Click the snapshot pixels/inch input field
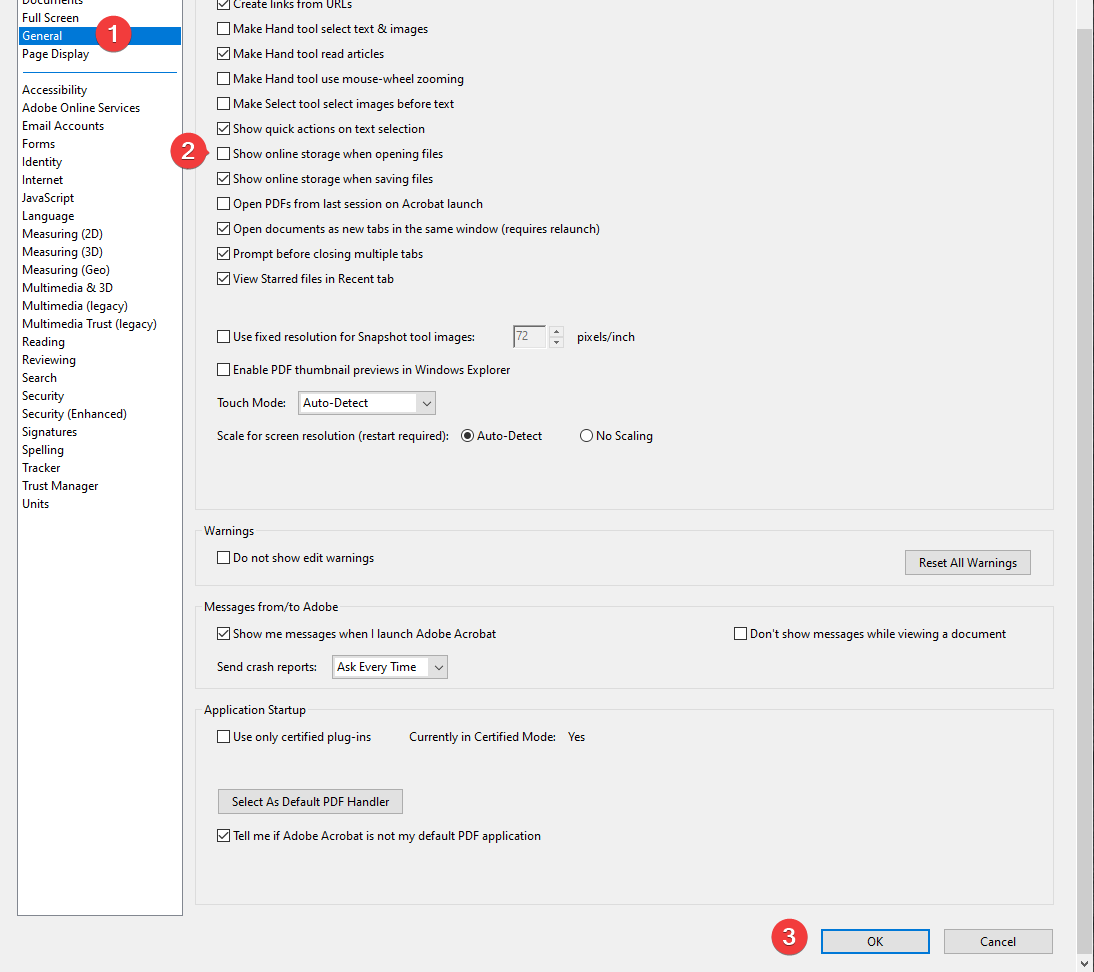This screenshot has height=972, width=1094. click(529, 337)
